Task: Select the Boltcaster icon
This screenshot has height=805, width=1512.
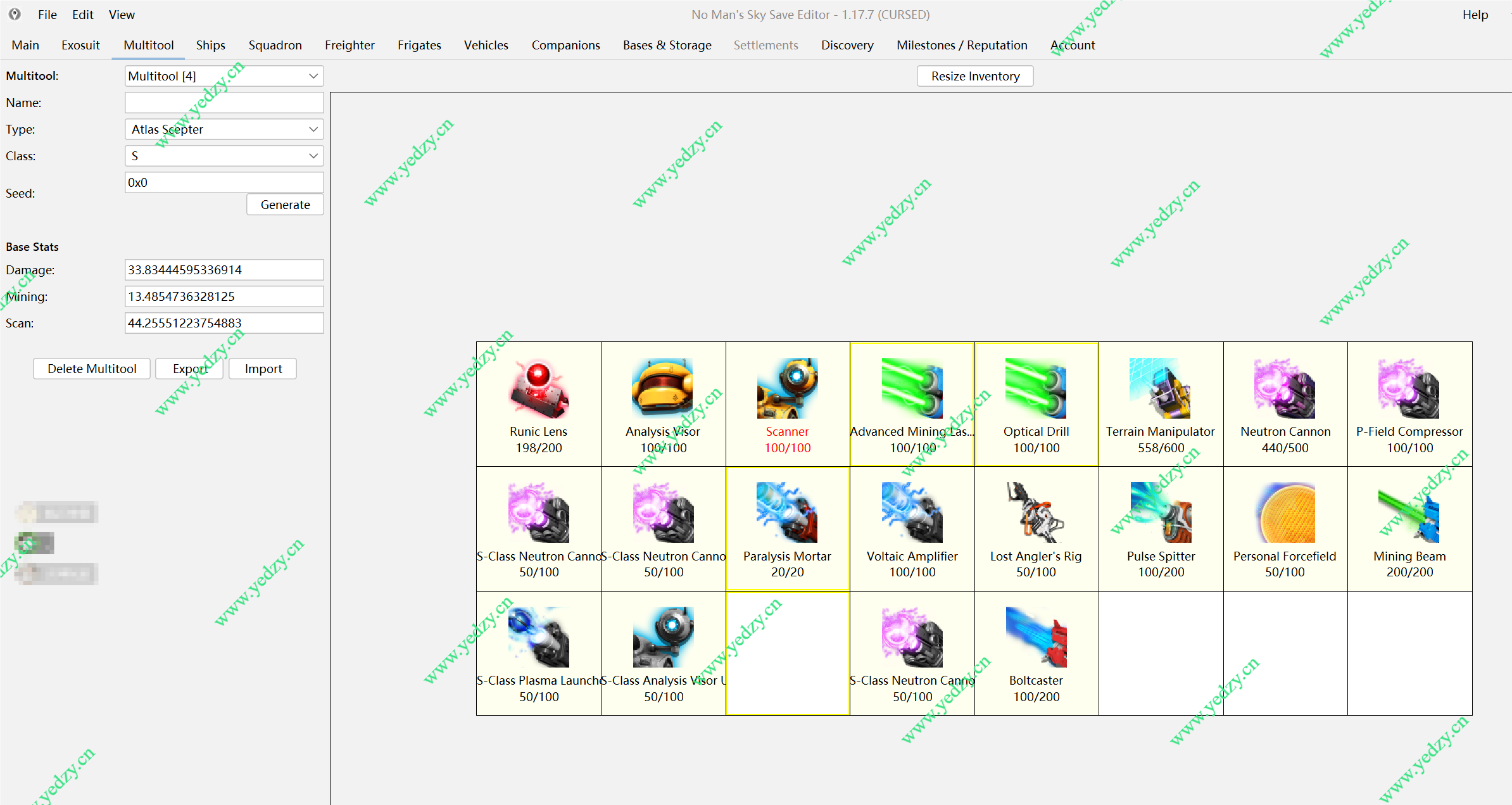Action: click(1036, 637)
